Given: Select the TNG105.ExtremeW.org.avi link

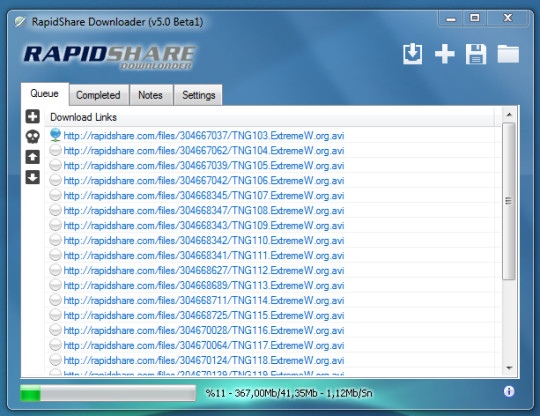Looking at the screenshot, I should 204,166.
